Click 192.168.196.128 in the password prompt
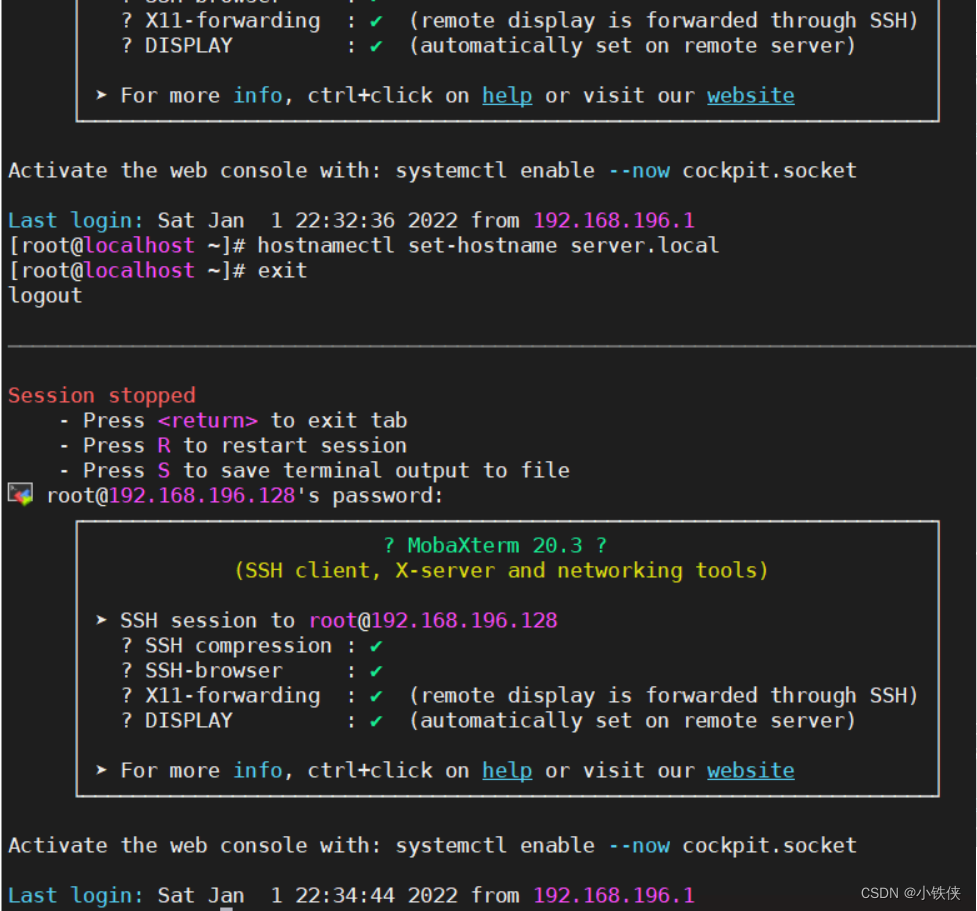 [x=202, y=496]
